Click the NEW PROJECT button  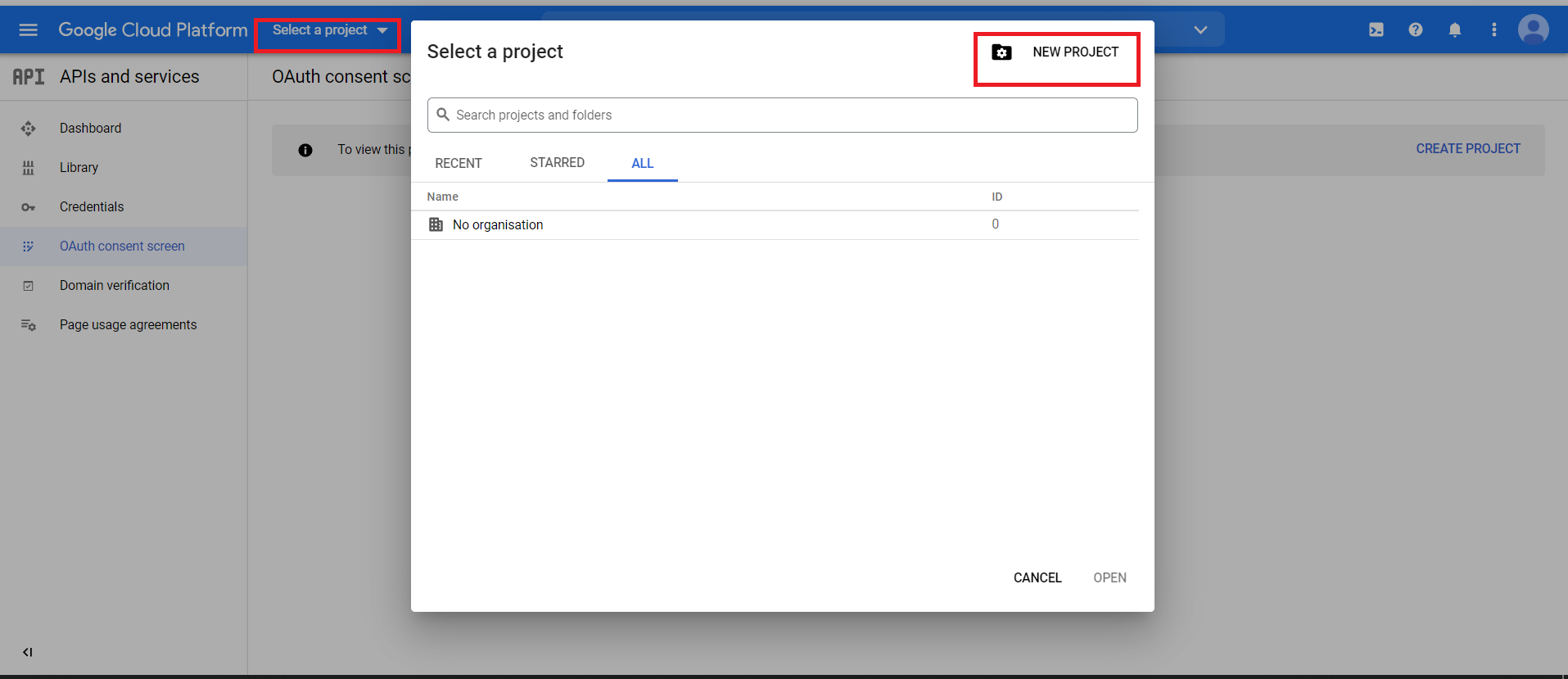click(1056, 52)
